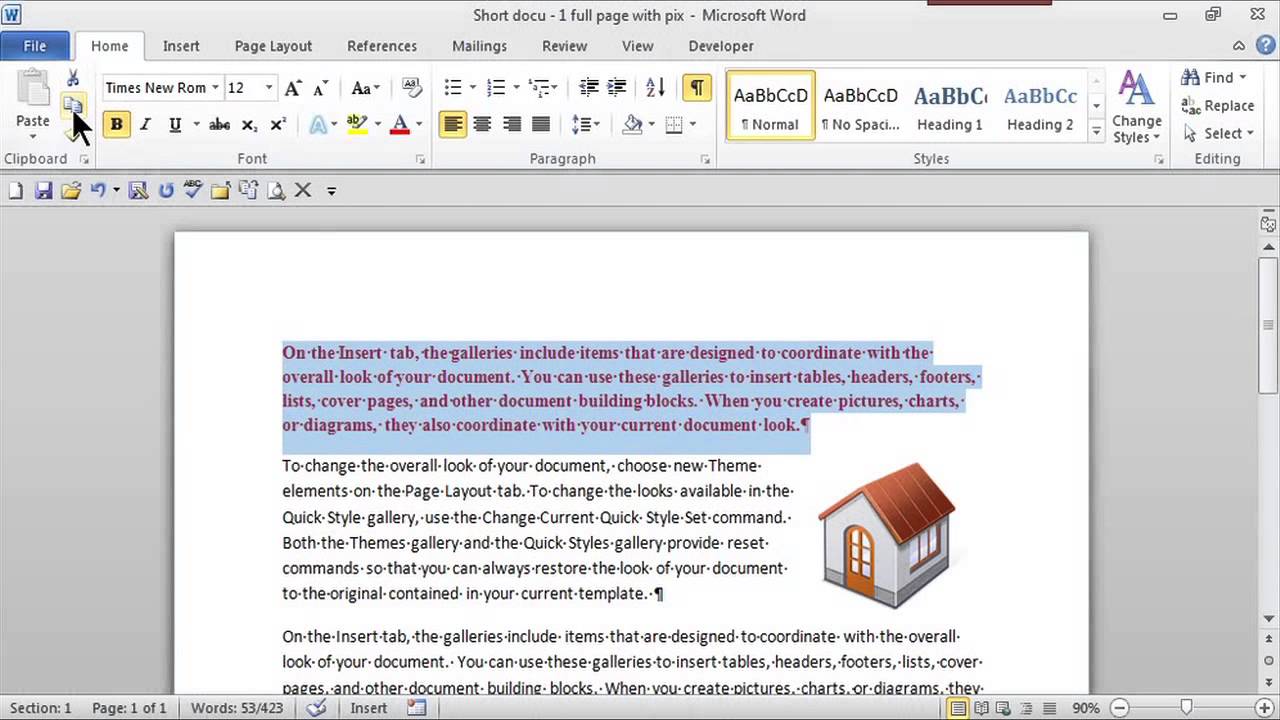Toggle Strikethrough formatting
Viewport: 1280px width, 720px height.
[219, 125]
